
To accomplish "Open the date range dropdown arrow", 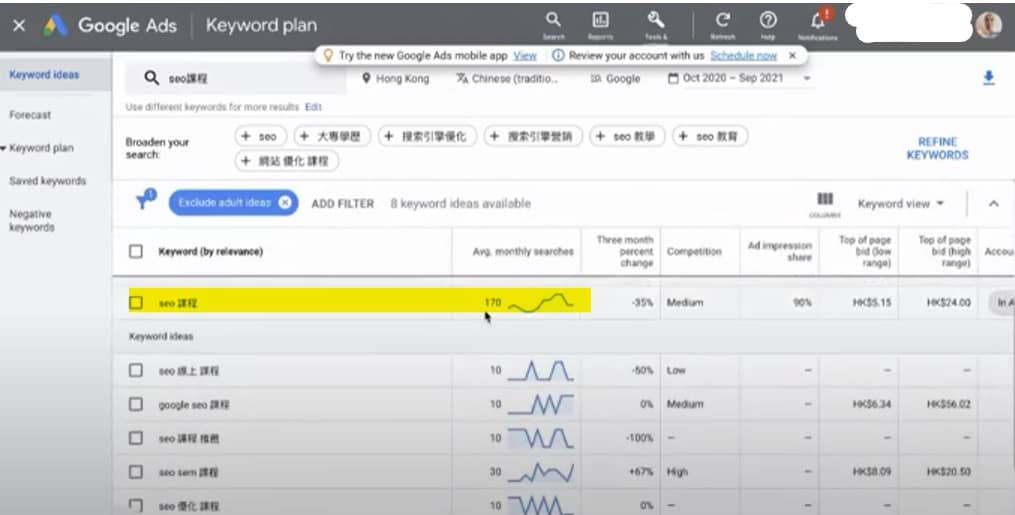I will click(x=807, y=78).
